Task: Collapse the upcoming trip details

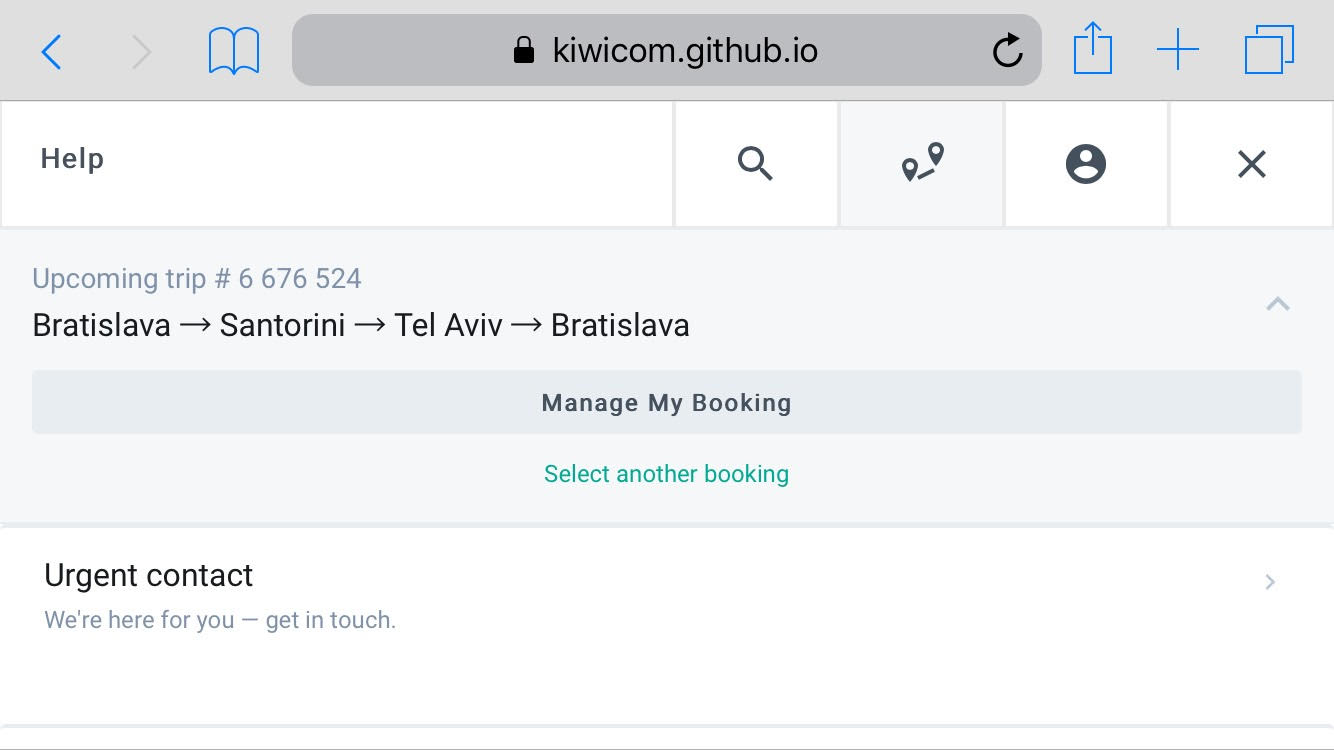Action: pos(1278,303)
